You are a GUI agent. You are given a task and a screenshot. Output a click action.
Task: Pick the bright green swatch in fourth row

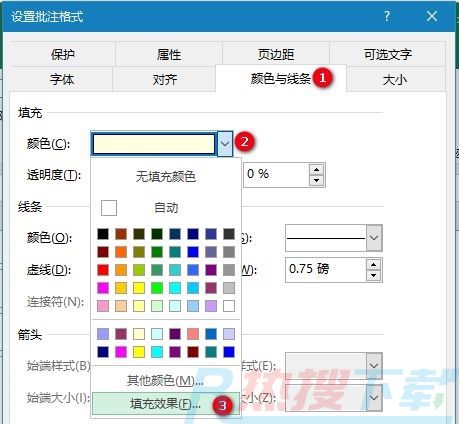coord(157,288)
